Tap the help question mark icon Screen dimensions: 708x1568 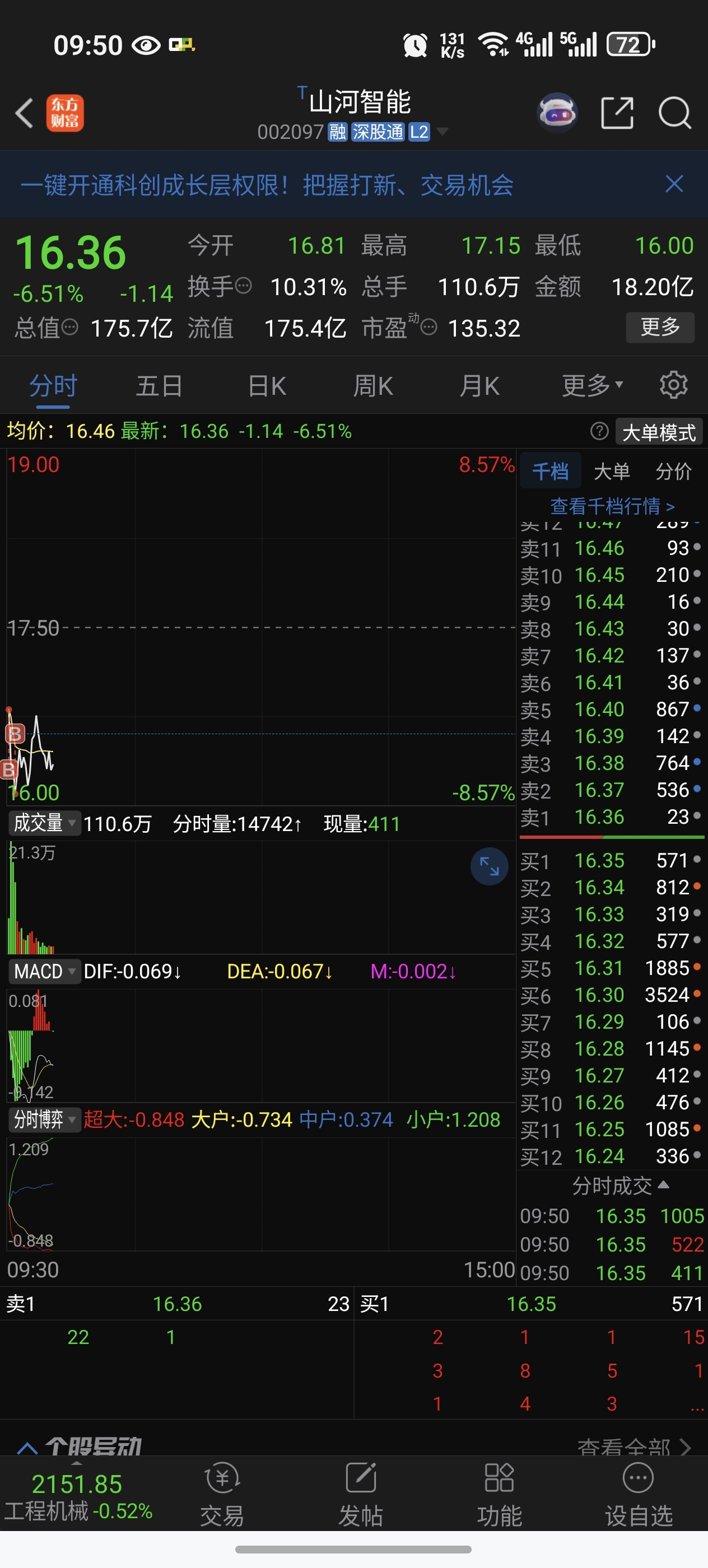tap(599, 432)
